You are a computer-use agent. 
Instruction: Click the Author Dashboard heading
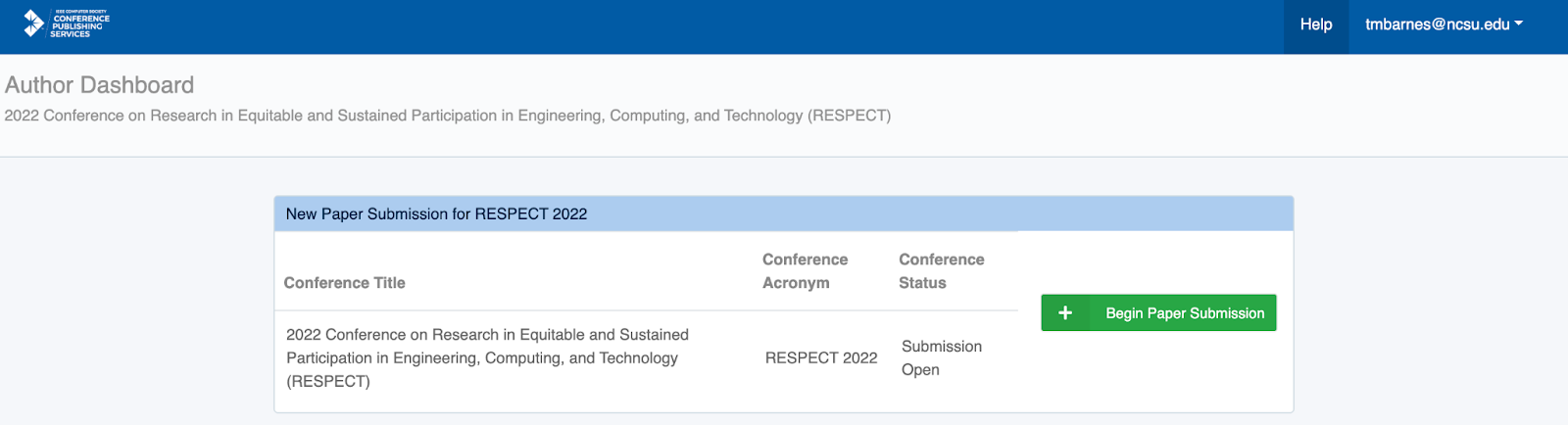pos(100,85)
